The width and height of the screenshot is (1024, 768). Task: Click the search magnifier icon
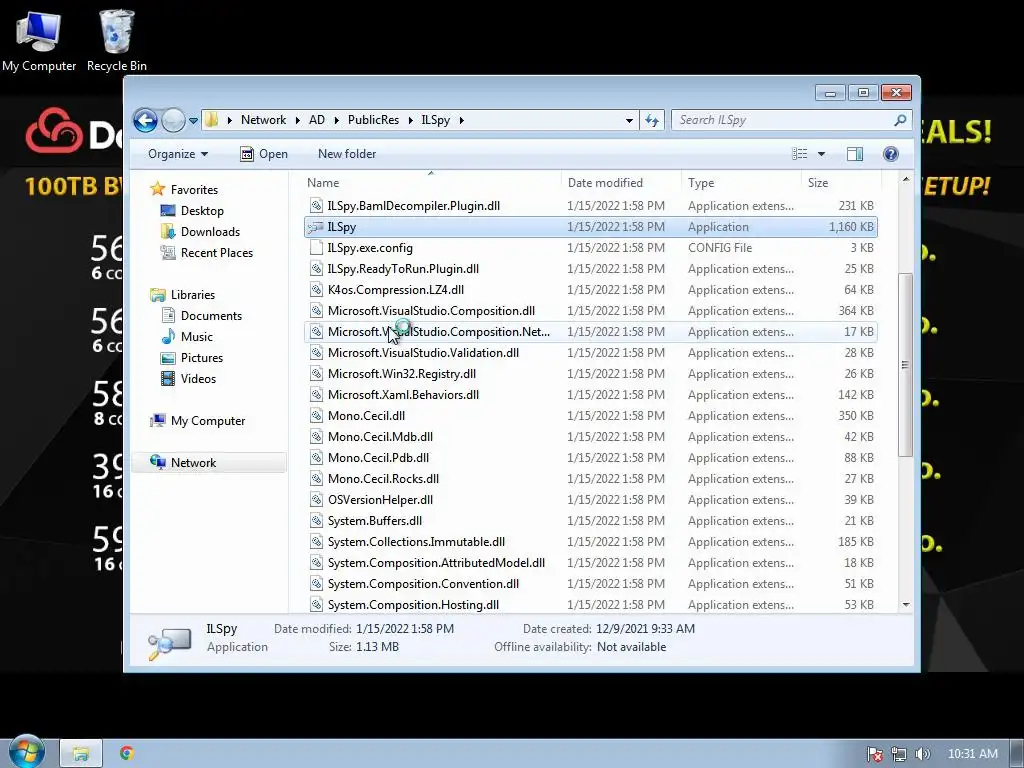[x=900, y=120]
